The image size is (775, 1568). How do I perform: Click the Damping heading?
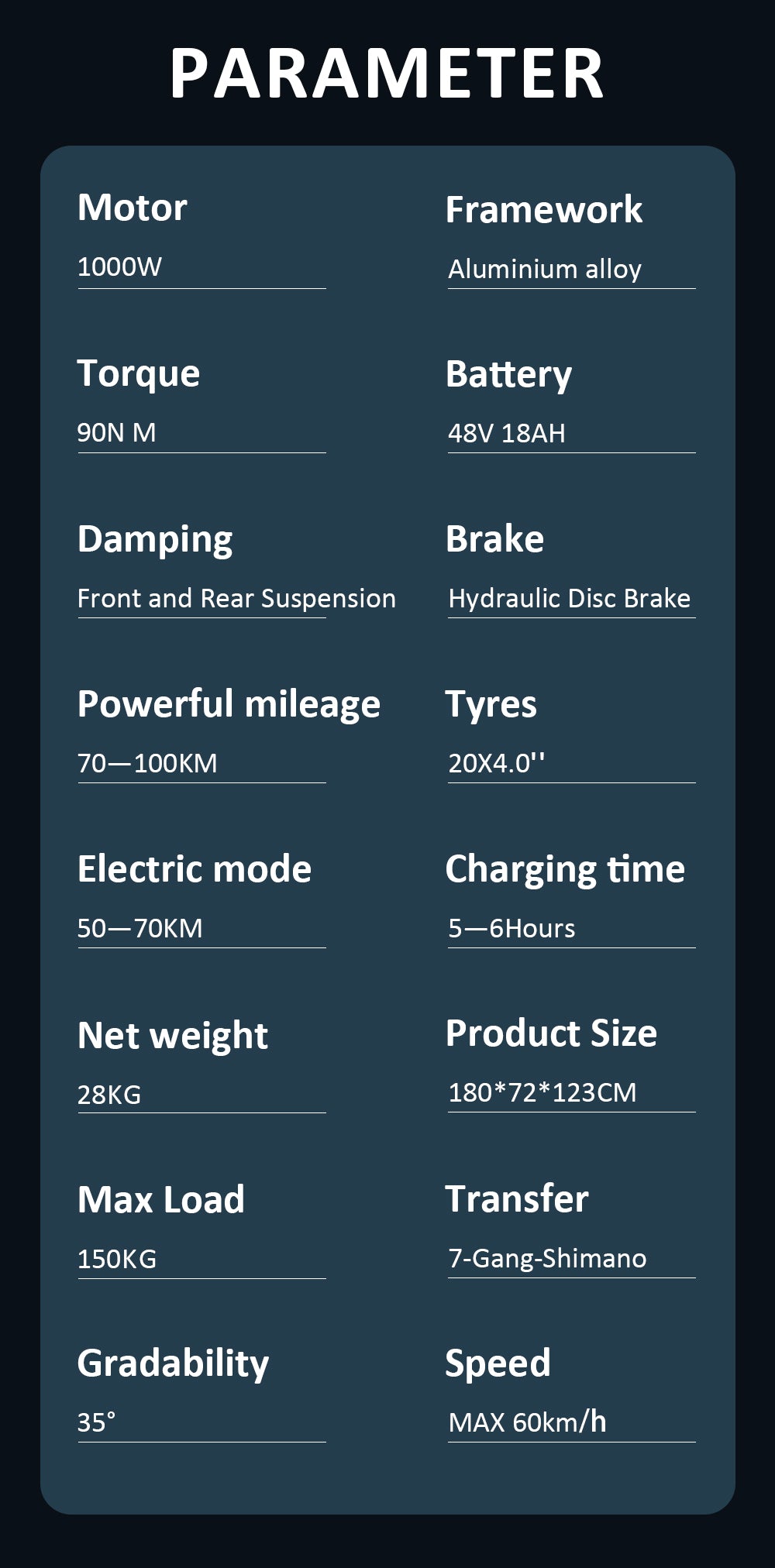click(x=155, y=539)
